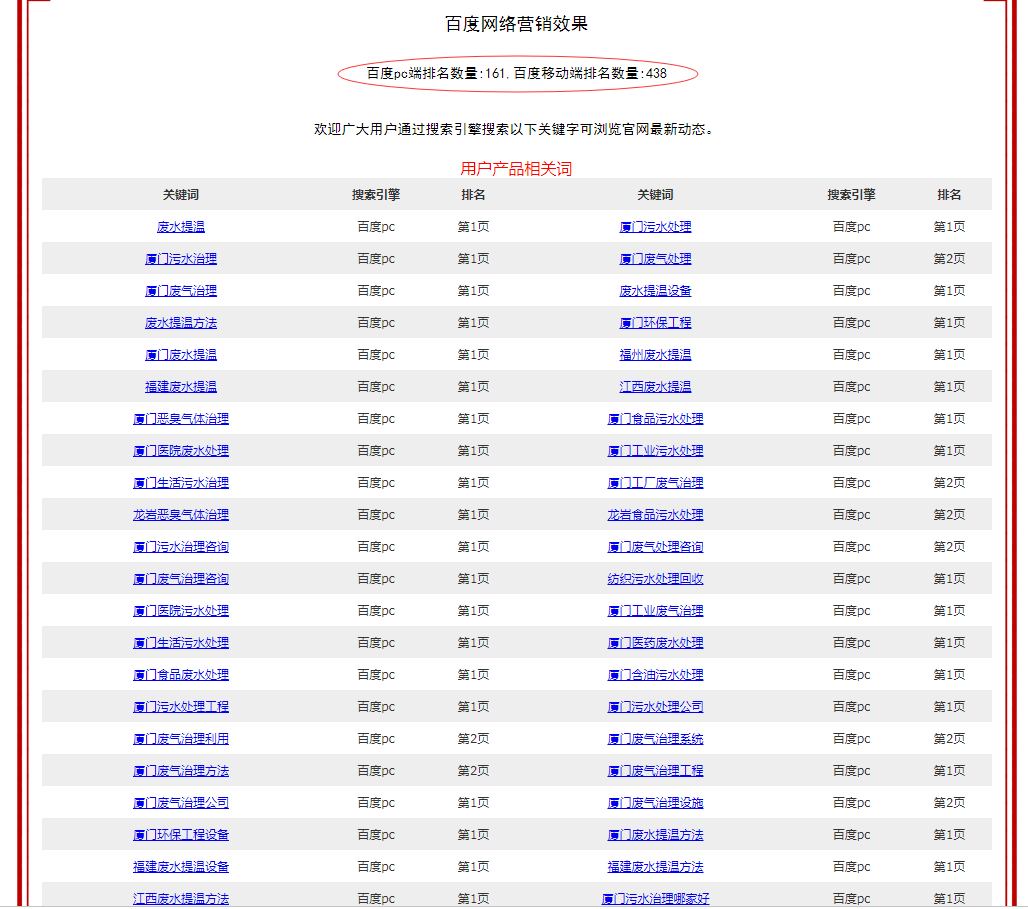Click the 厦门污水治理 link

tap(180, 259)
